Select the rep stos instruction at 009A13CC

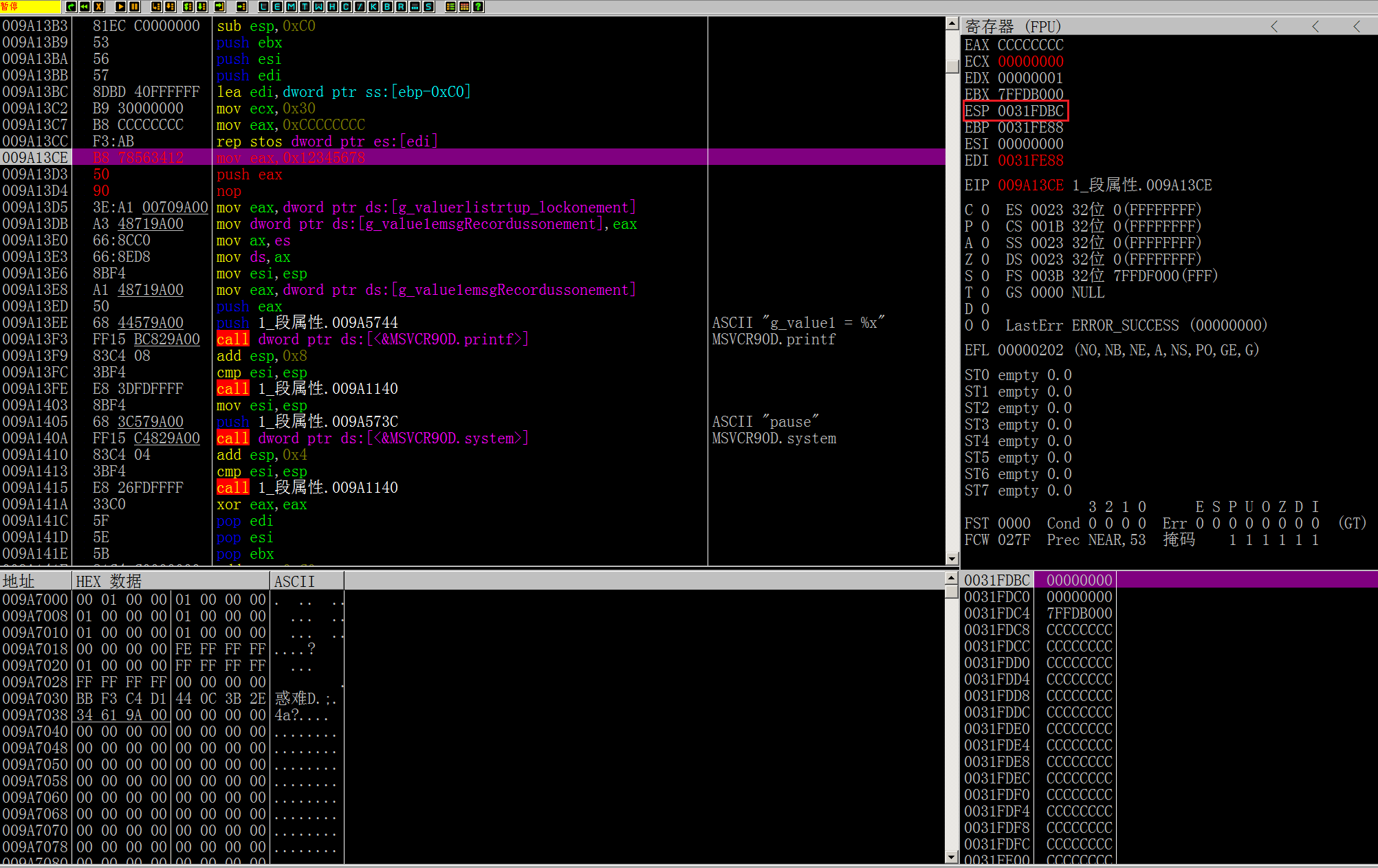tap(473, 141)
